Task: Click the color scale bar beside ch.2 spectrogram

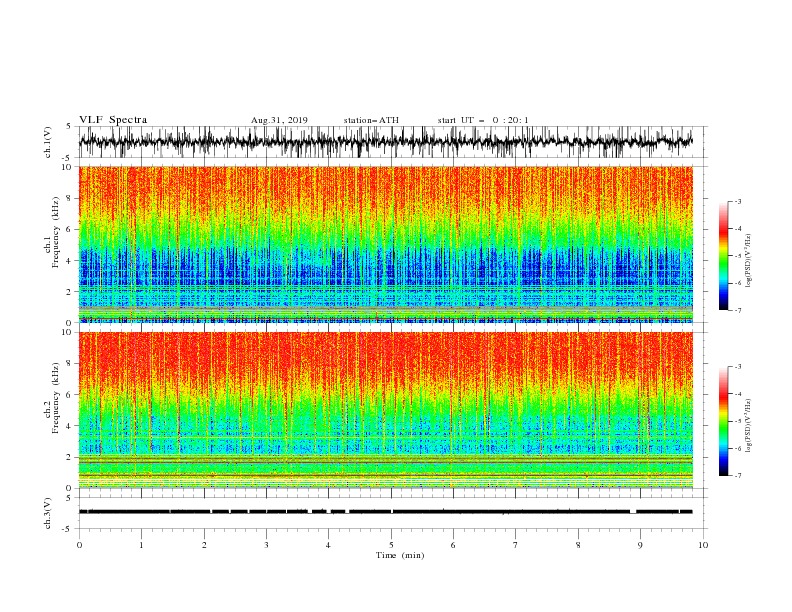Action: 723,421
